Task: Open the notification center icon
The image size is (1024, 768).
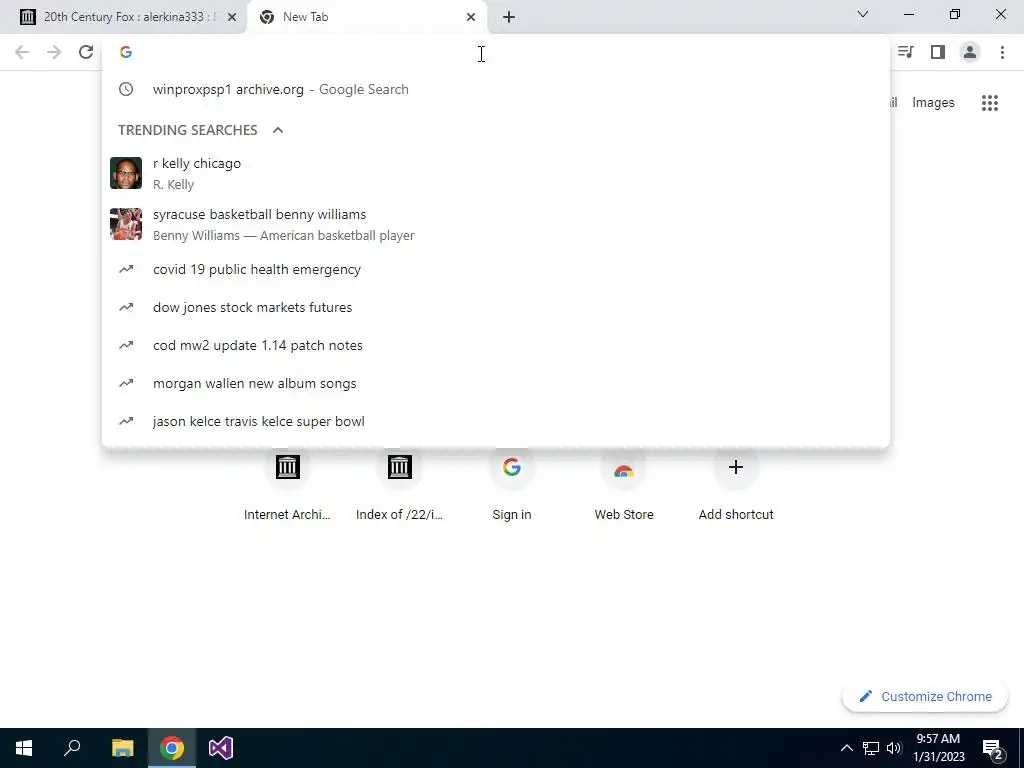Action: pos(992,748)
